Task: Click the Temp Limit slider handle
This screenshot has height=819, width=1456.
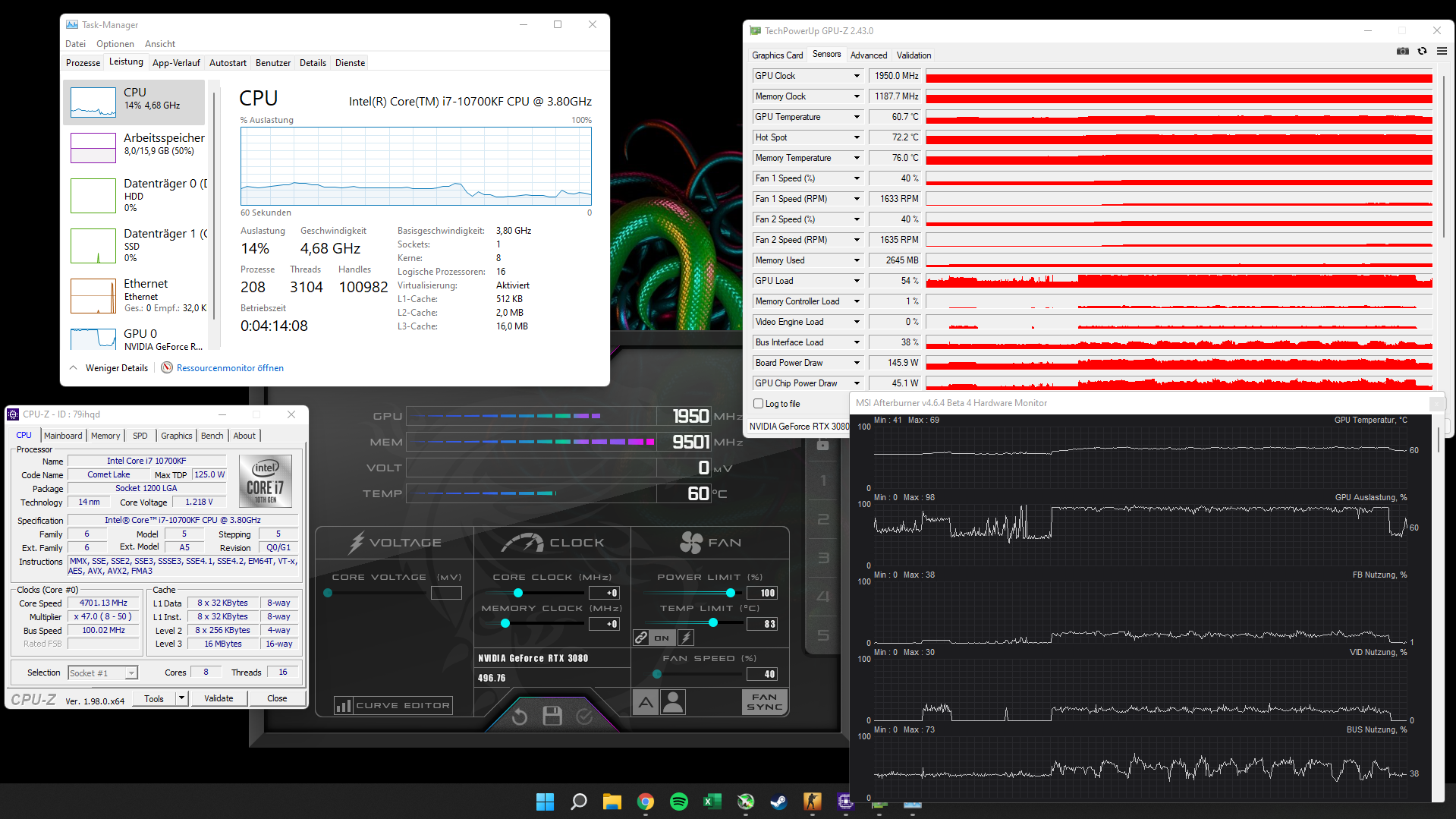Action: coord(713,623)
